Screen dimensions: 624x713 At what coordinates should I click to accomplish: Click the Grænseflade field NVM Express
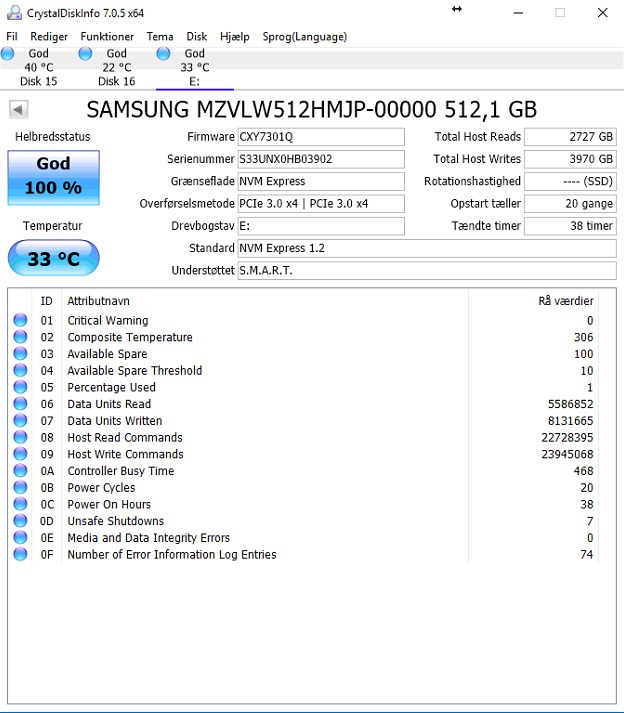point(321,181)
